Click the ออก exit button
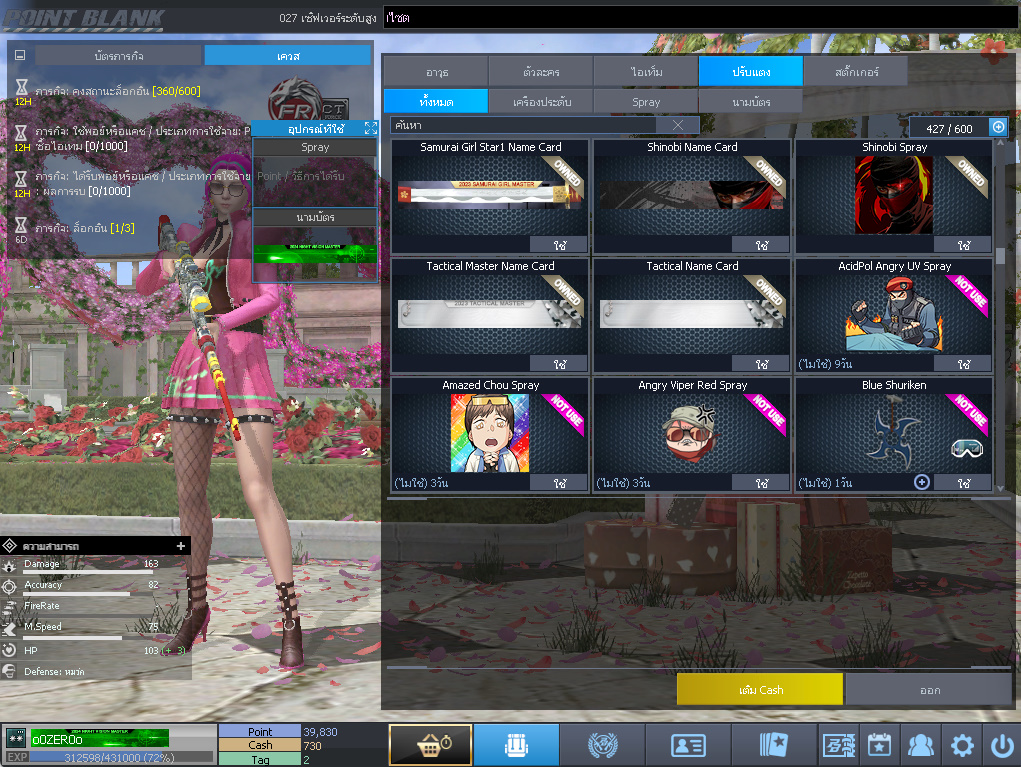The width and height of the screenshot is (1021, 767). click(929, 690)
